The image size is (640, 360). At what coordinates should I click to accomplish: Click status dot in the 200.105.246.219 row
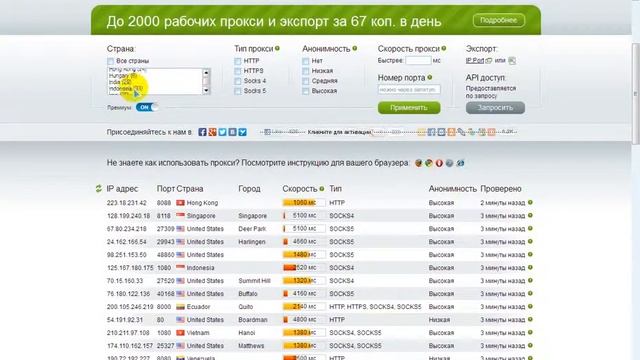(530, 307)
